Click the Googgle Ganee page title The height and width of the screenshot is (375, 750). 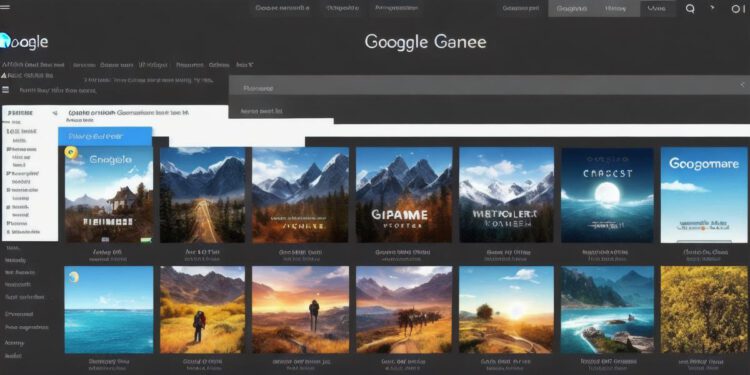pos(425,42)
